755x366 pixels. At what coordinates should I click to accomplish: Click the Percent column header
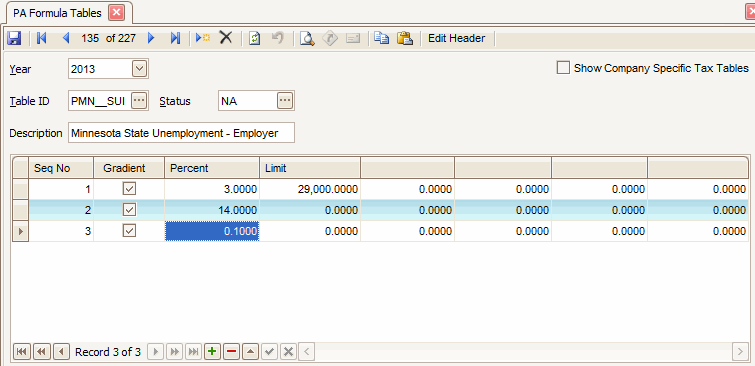pos(212,168)
